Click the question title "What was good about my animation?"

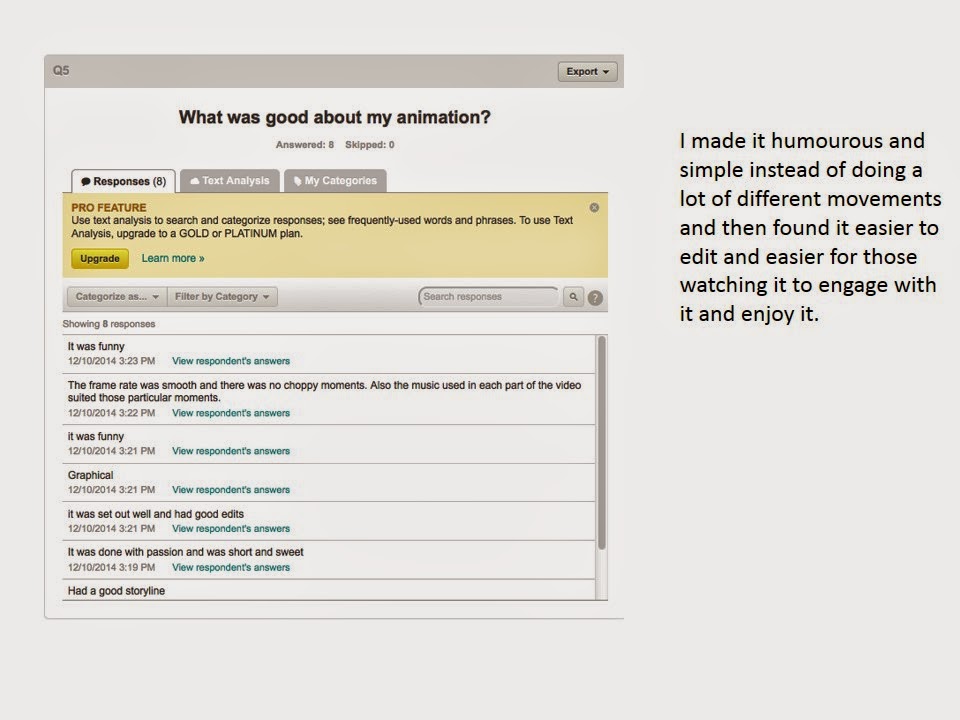click(x=335, y=117)
